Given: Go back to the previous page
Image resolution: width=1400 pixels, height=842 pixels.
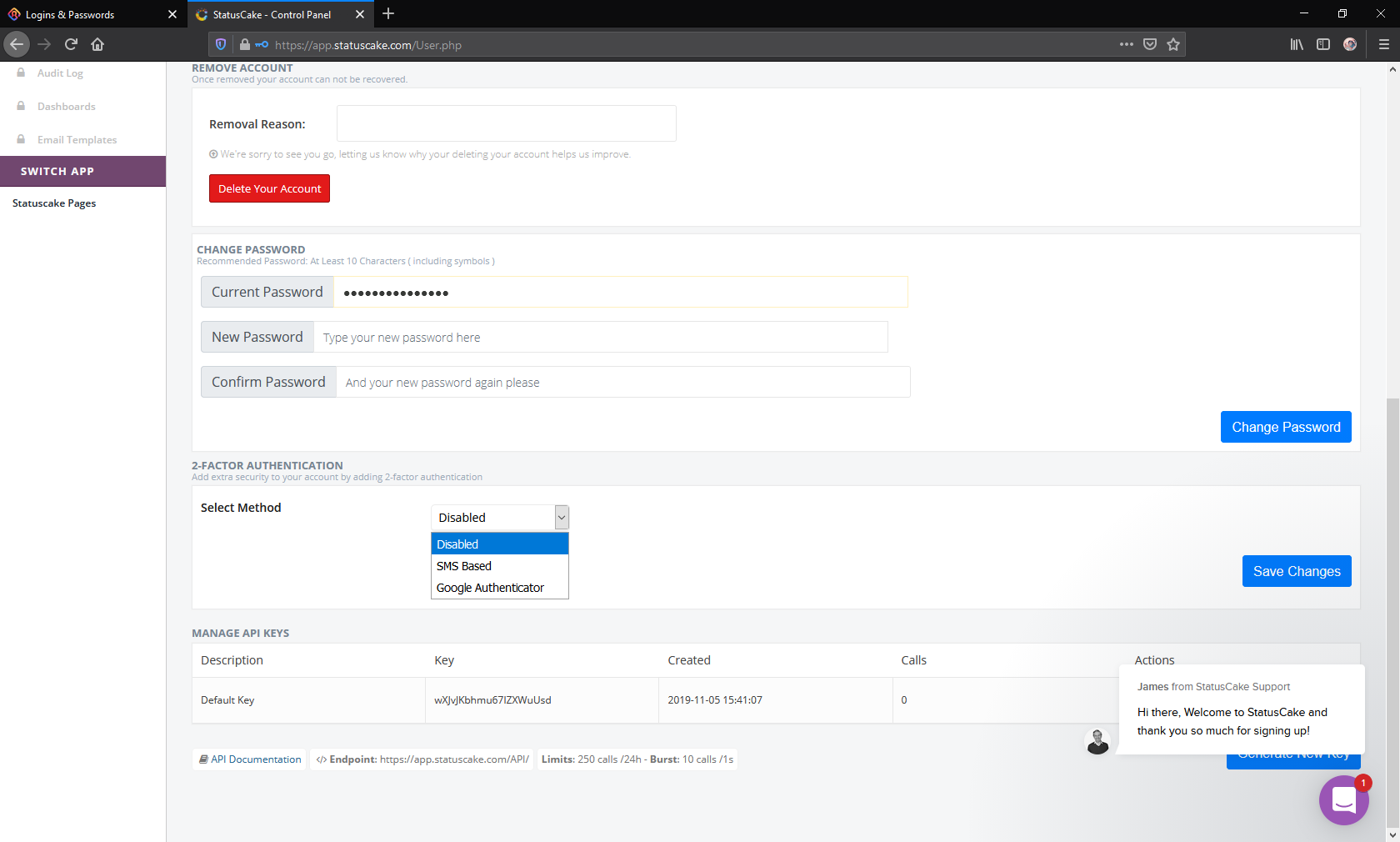Looking at the screenshot, I should [17, 44].
